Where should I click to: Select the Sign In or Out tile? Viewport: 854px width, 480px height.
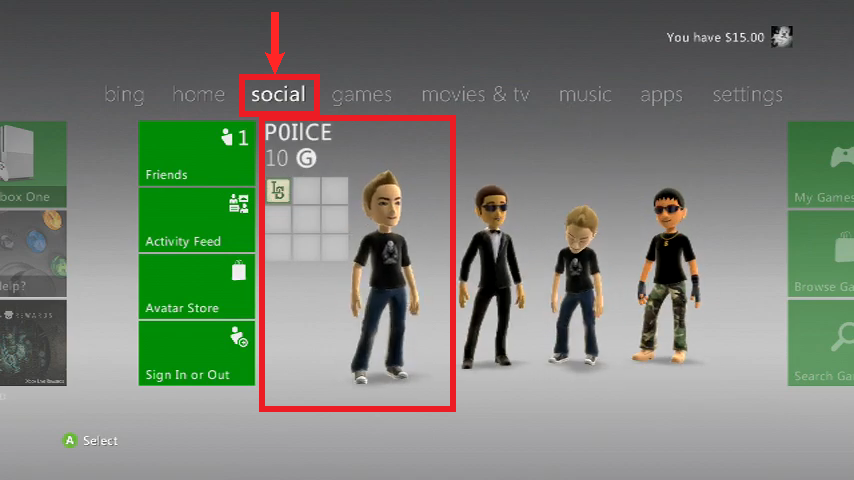pyautogui.click(x=197, y=353)
